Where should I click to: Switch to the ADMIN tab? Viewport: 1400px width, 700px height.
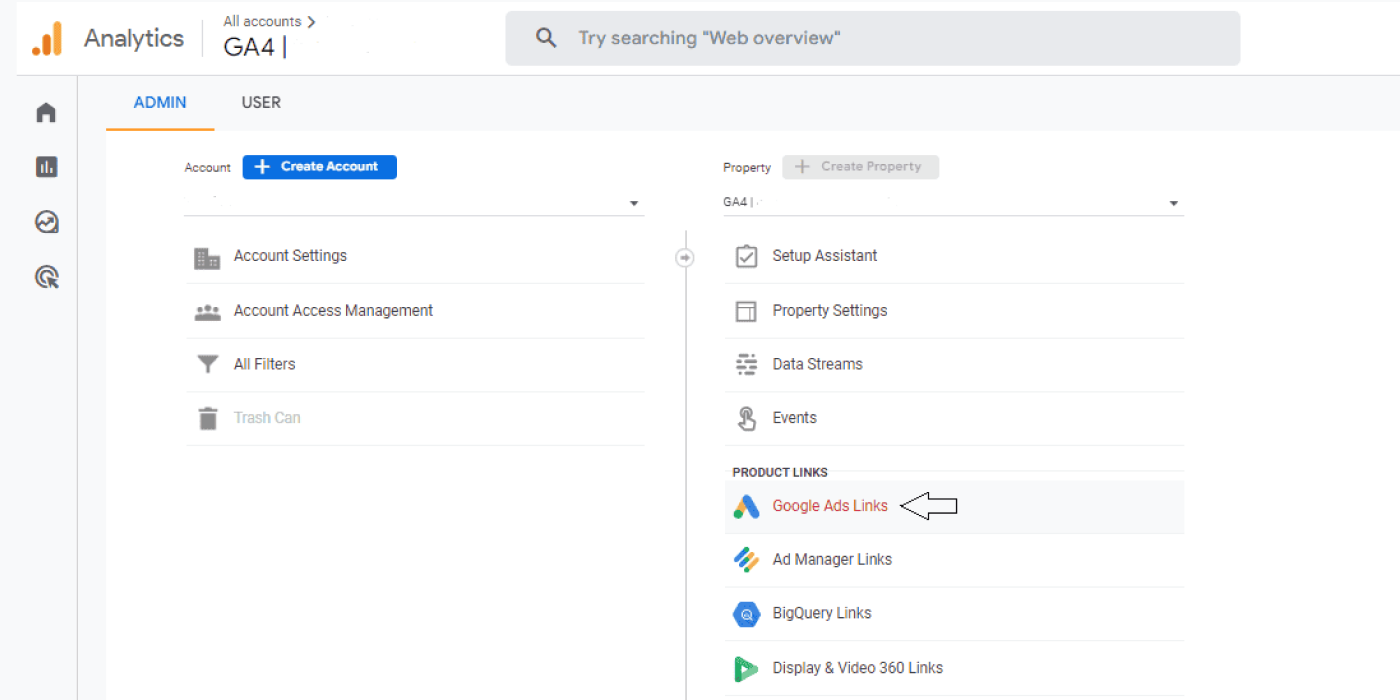point(160,102)
